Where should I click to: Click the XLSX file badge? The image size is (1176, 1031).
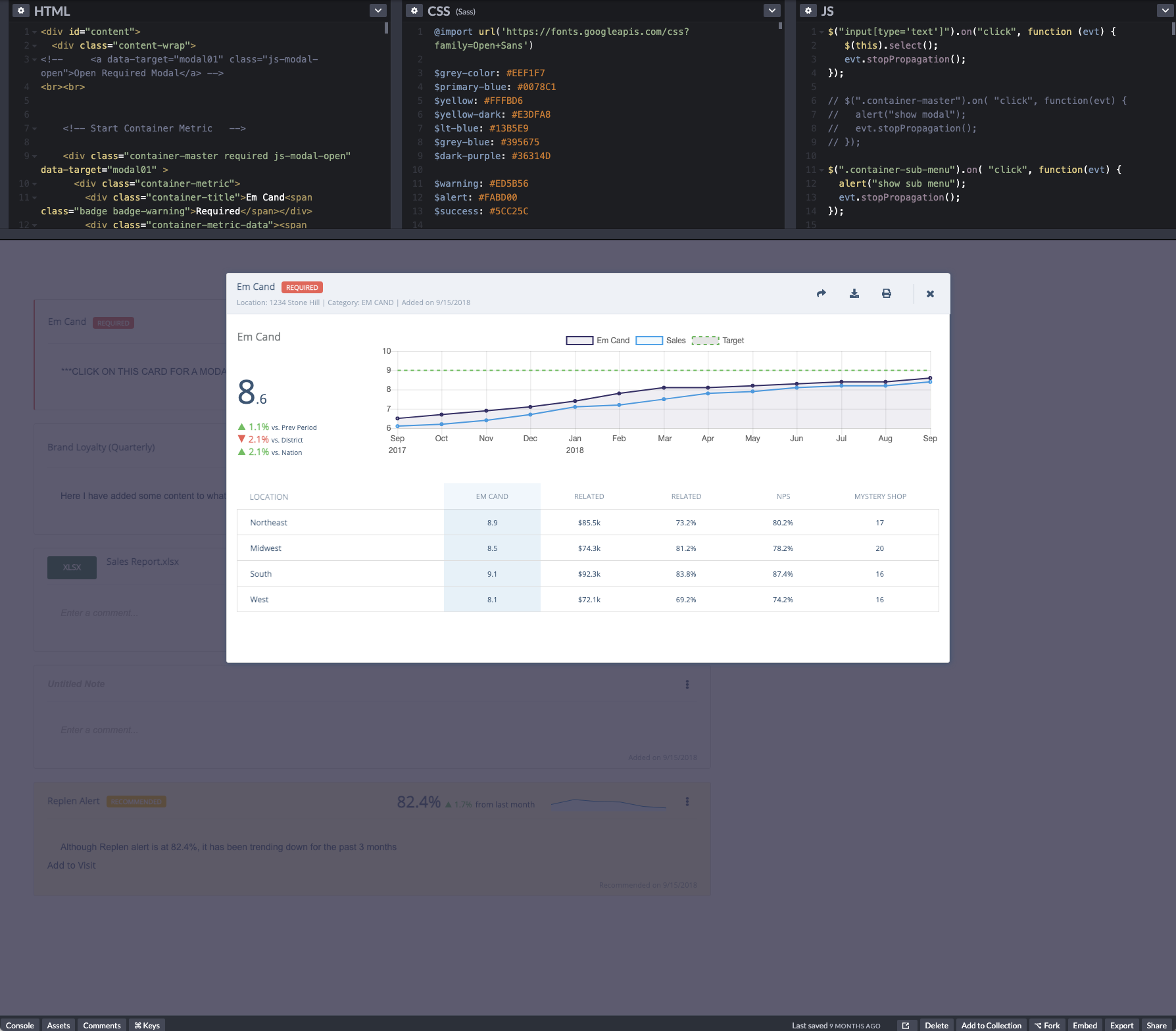[x=72, y=567]
